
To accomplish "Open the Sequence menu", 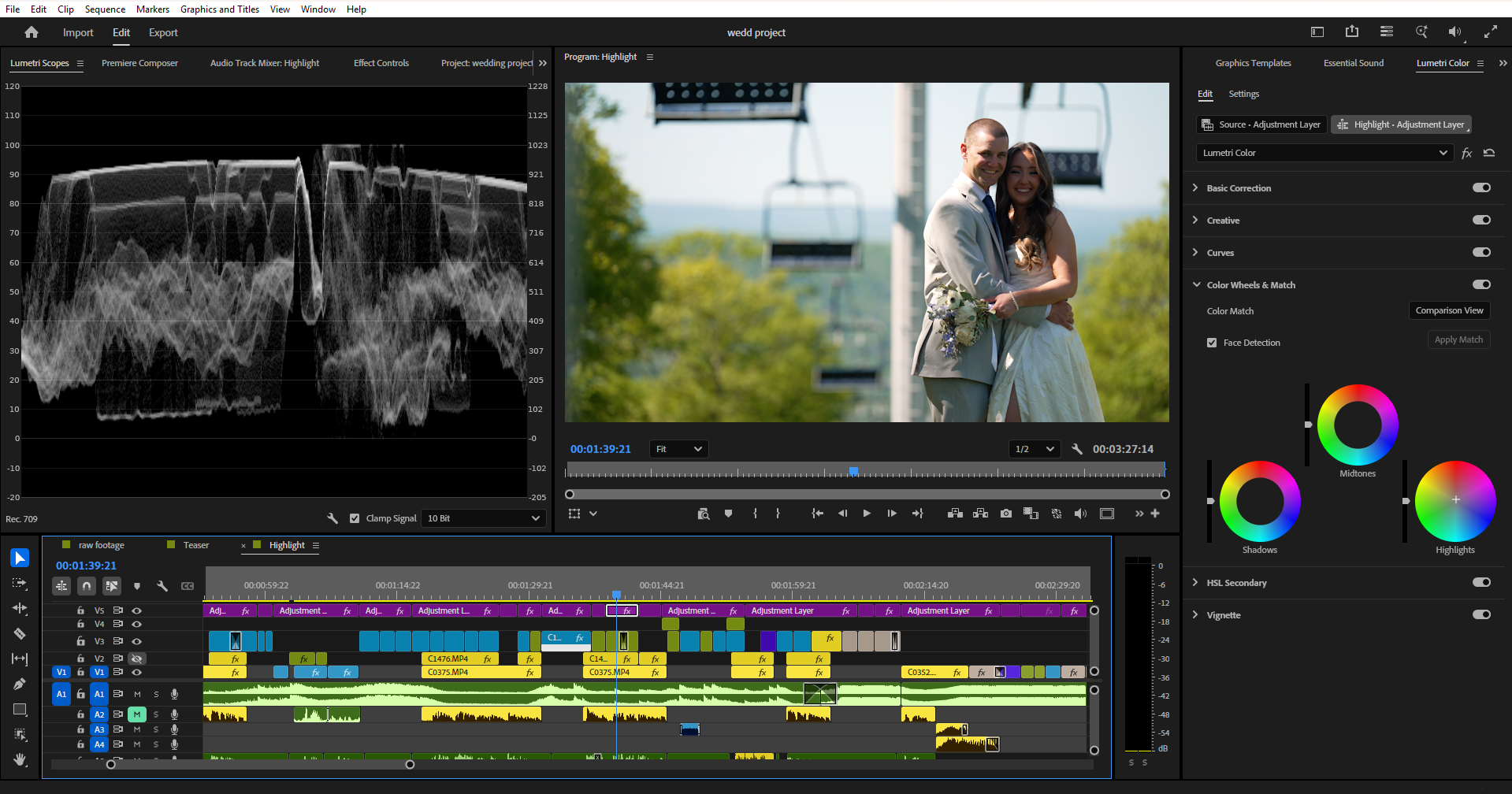I will [105, 9].
